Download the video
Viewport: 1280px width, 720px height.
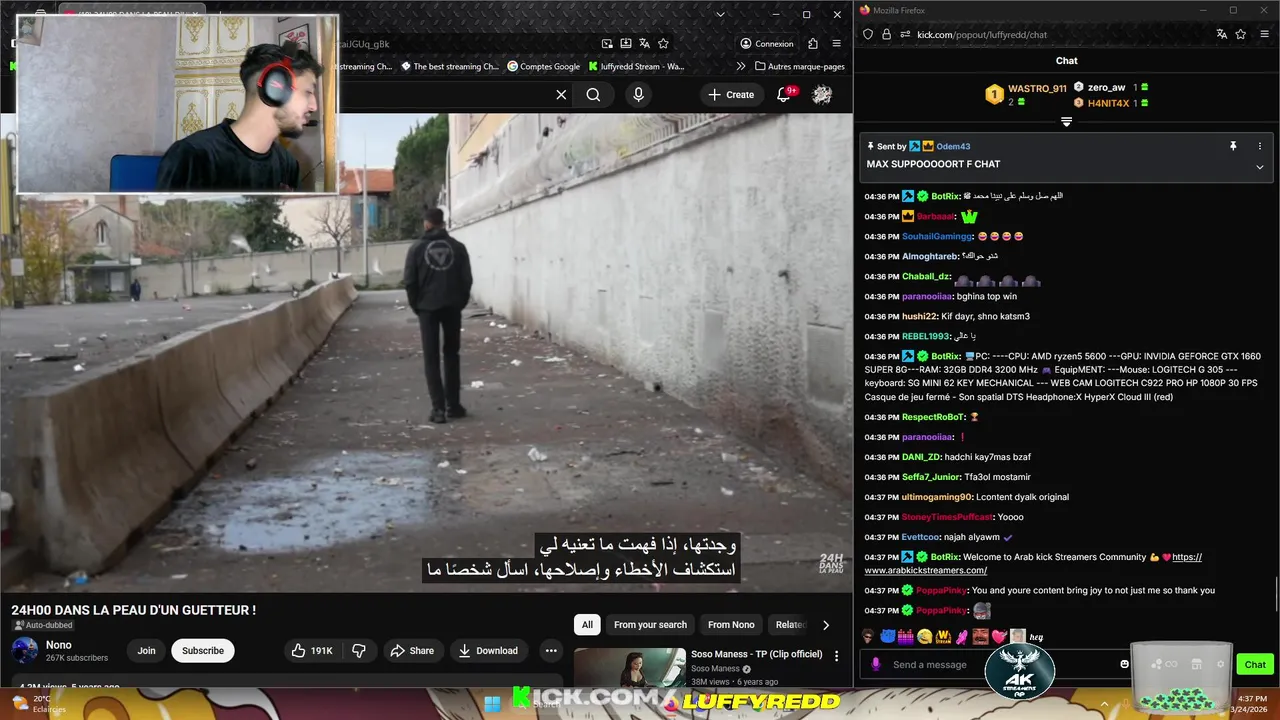click(488, 651)
